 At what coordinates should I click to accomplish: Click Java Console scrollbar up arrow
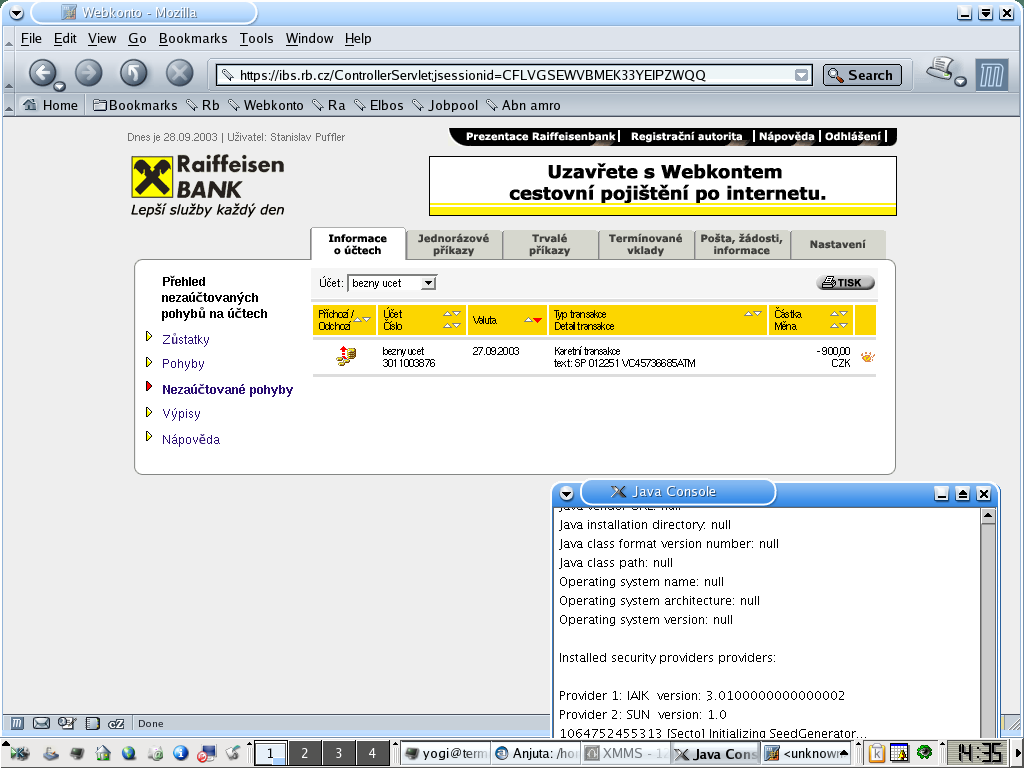coord(988,516)
